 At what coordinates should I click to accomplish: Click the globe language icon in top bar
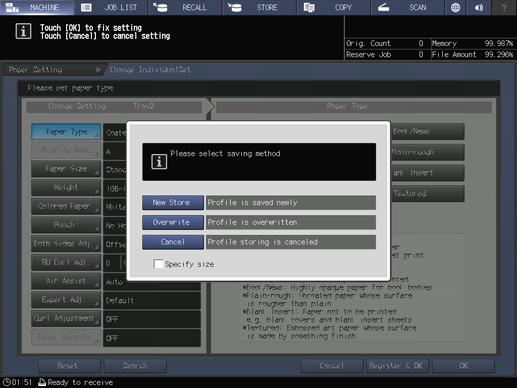pyautogui.click(x=455, y=7)
